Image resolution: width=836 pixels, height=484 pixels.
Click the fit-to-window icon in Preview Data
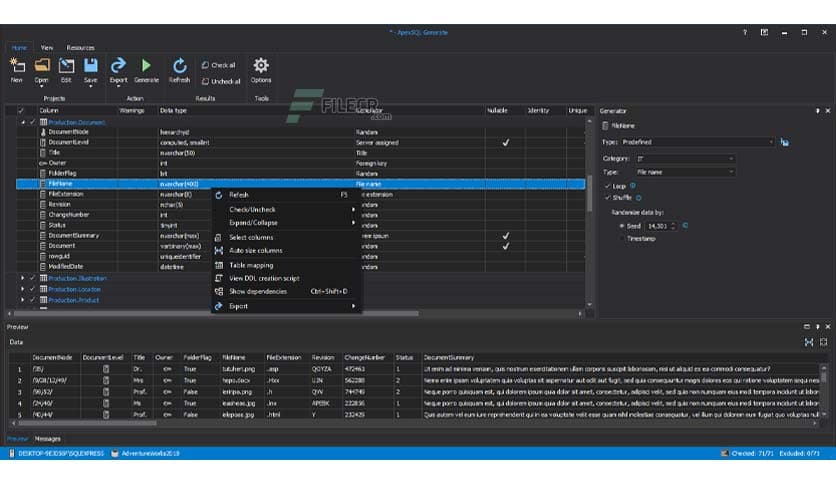[809, 342]
